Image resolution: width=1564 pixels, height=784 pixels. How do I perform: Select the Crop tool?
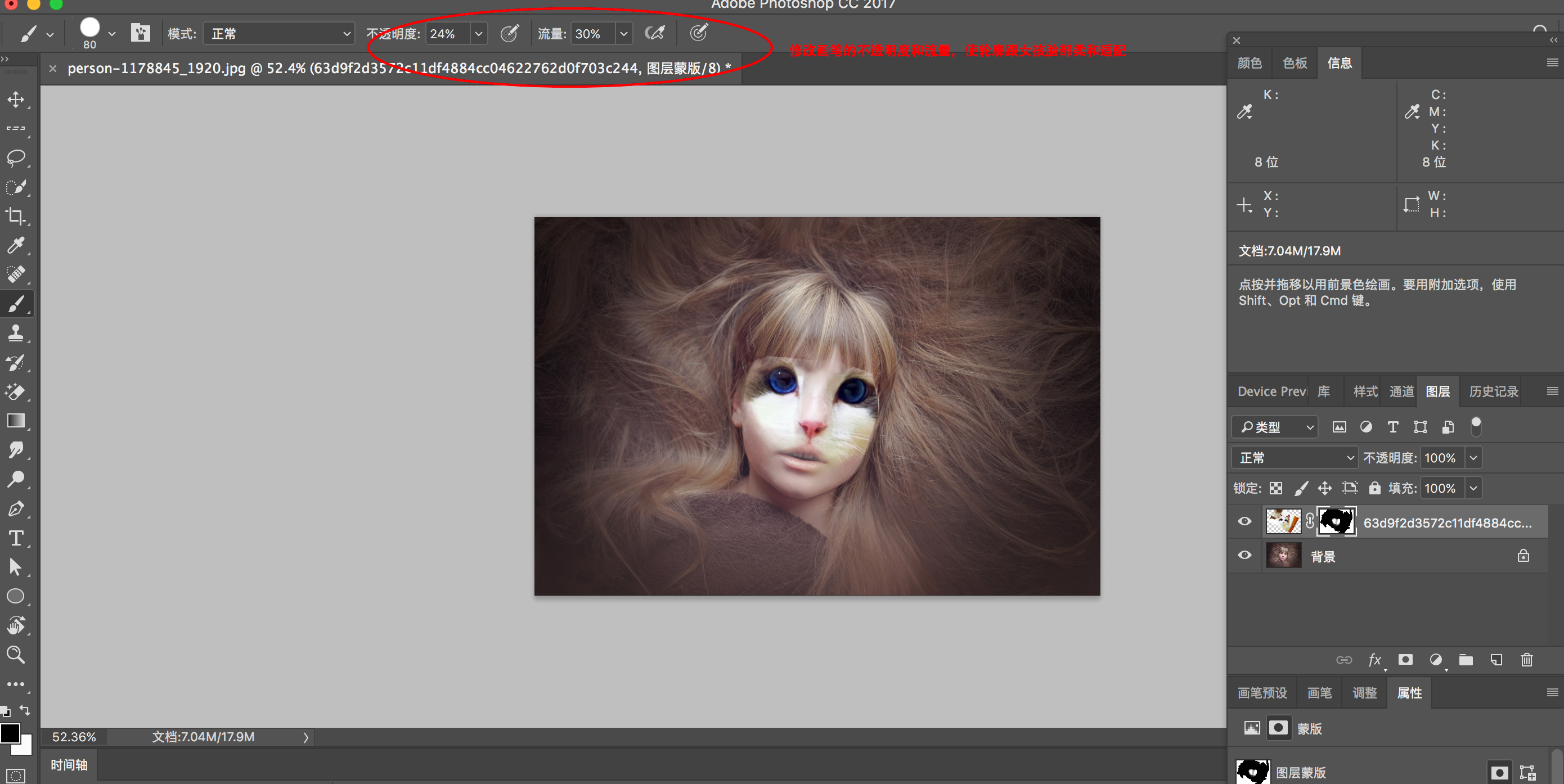(16, 216)
